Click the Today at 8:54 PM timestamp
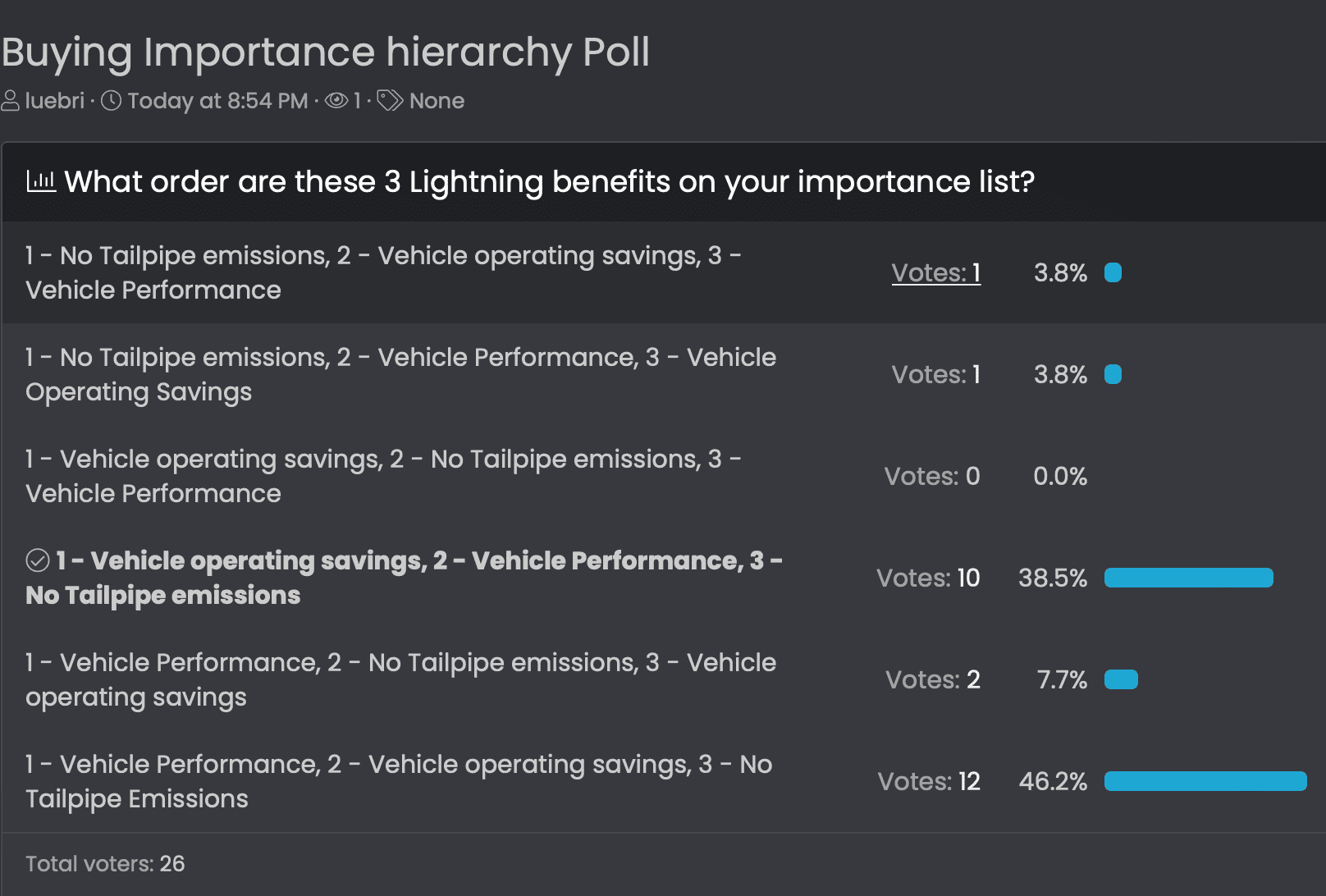This screenshot has height=896, width=1326. (x=217, y=101)
